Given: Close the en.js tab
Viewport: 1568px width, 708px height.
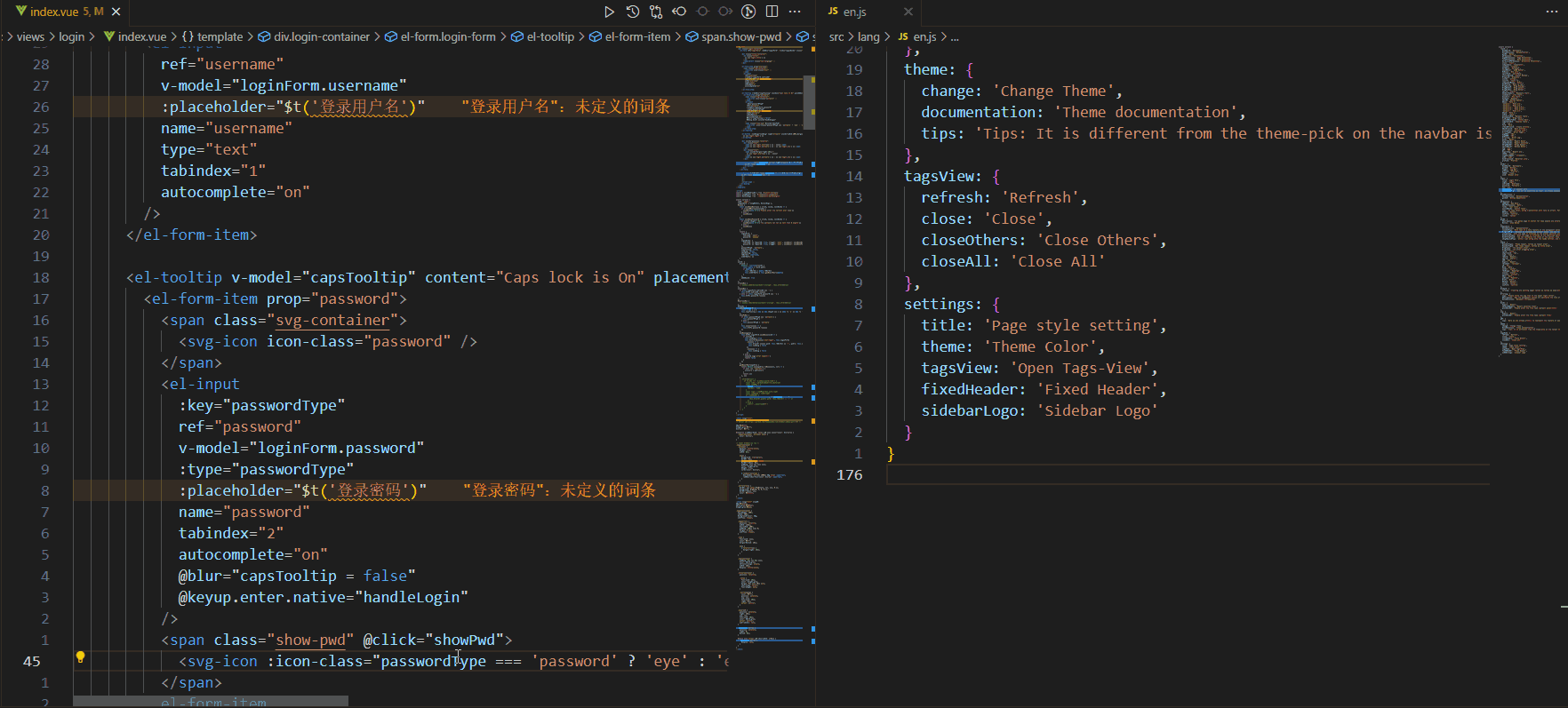Looking at the screenshot, I should pos(908,12).
